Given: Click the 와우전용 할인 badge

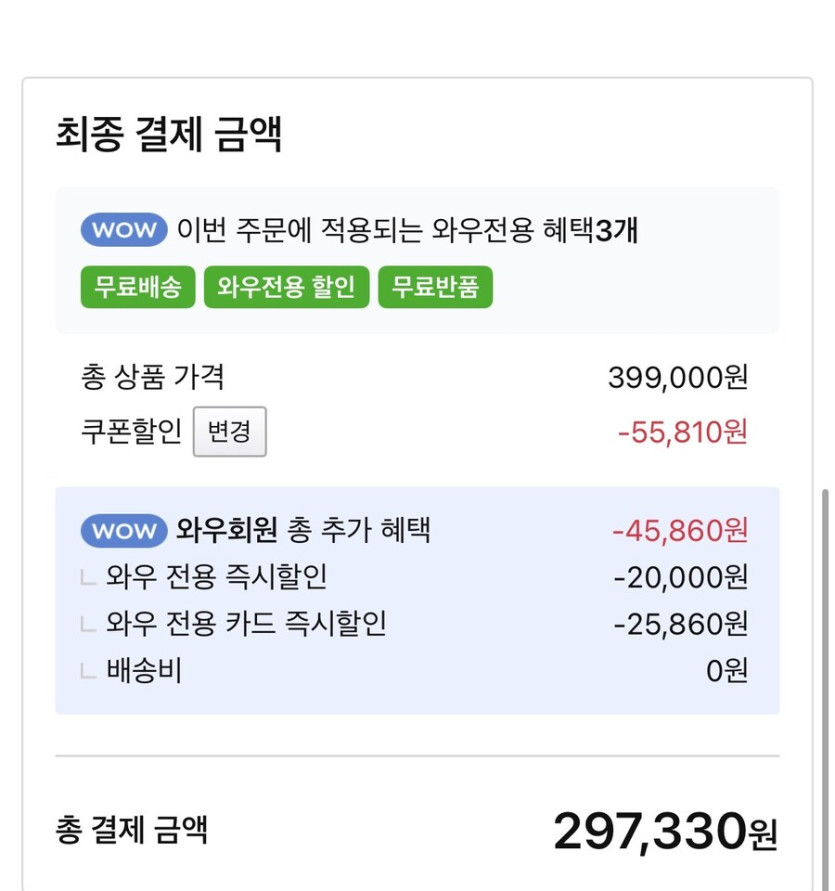Looking at the screenshot, I should (288, 287).
